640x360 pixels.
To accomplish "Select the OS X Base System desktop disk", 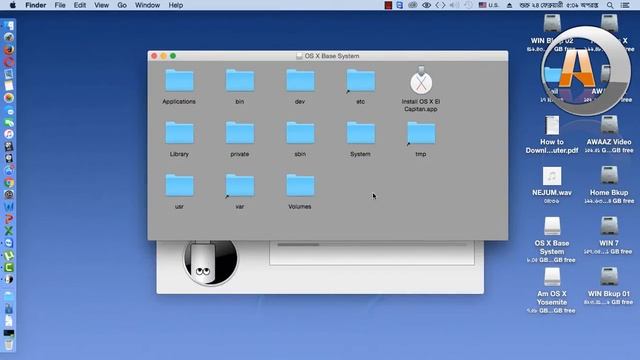I will click(552, 226).
